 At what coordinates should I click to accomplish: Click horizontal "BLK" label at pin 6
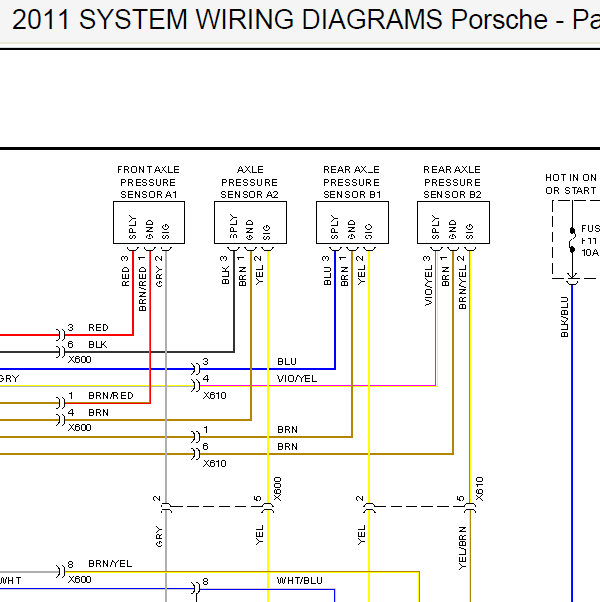[98, 345]
